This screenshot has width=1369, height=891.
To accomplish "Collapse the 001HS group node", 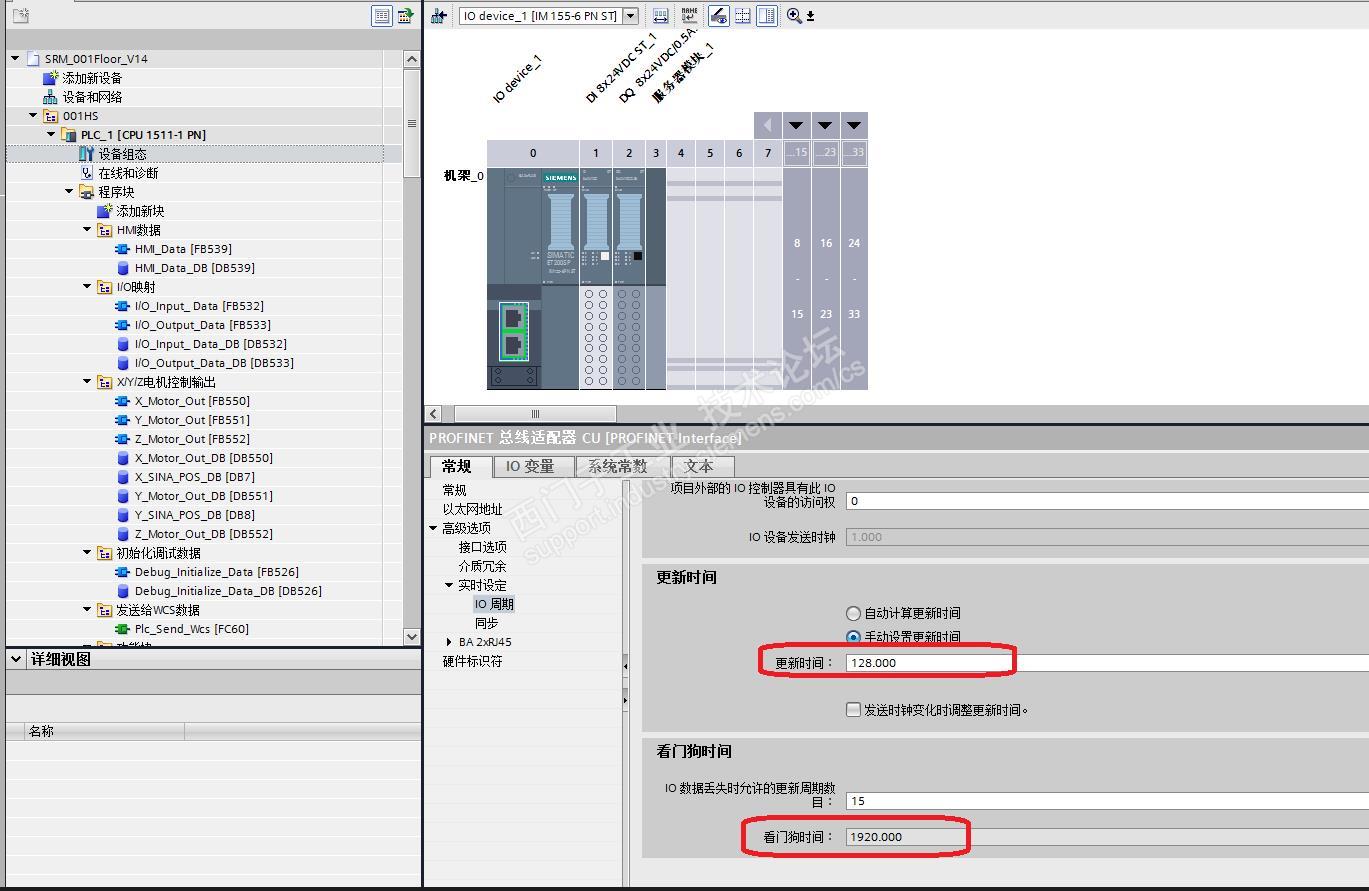I will (33, 116).
